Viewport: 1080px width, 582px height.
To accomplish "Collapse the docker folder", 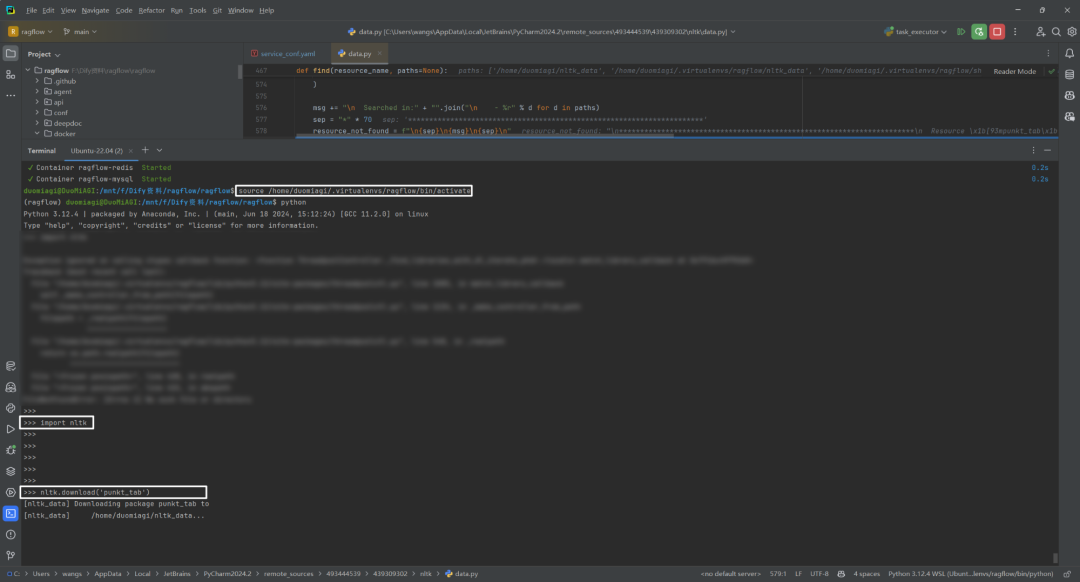I will pyautogui.click(x=37, y=134).
